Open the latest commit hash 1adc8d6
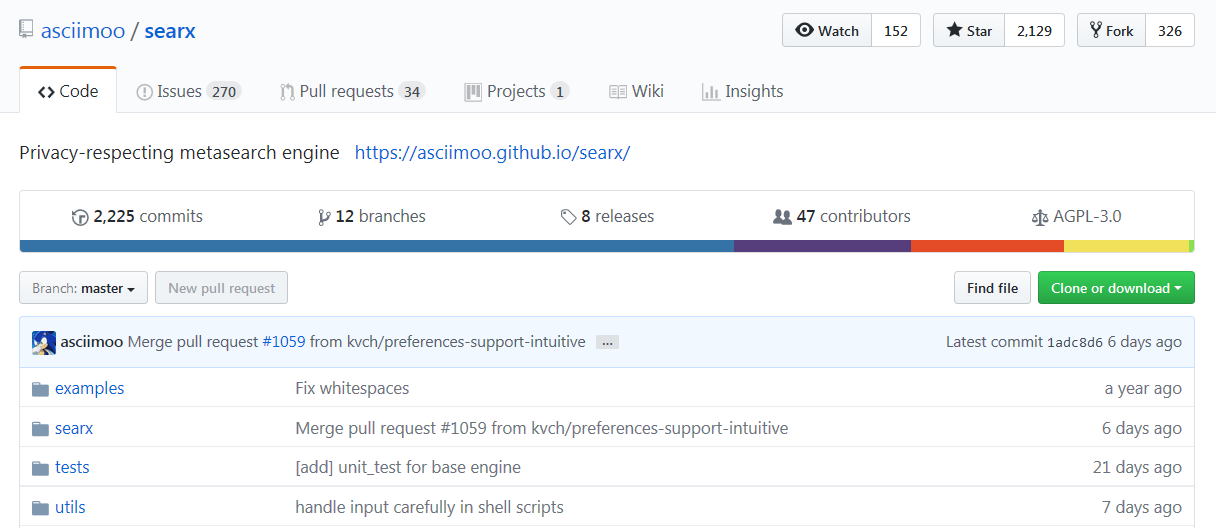1216x528 pixels. pos(1075,342)
